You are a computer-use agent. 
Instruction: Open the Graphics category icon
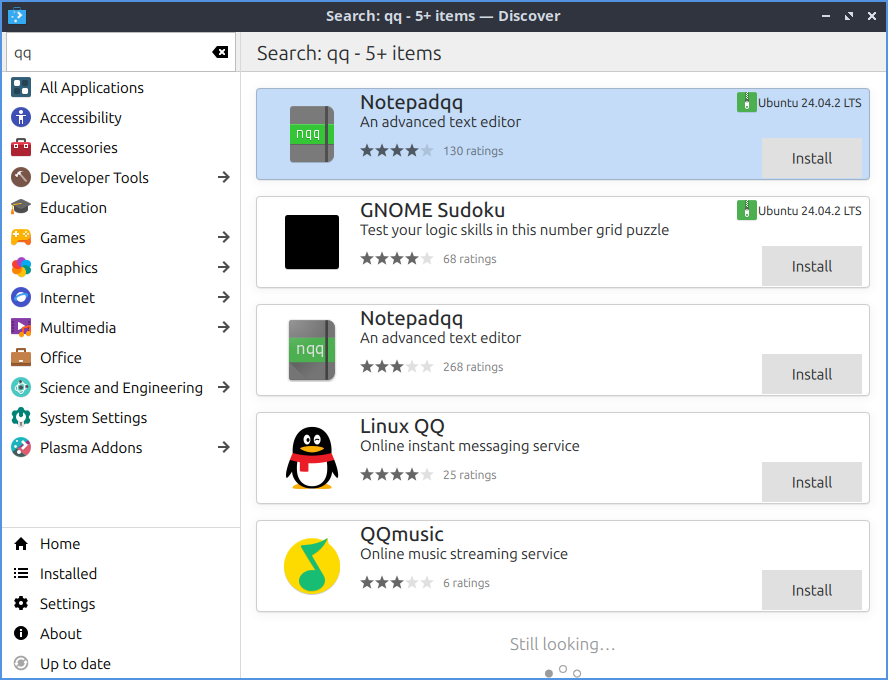(21, 268)
